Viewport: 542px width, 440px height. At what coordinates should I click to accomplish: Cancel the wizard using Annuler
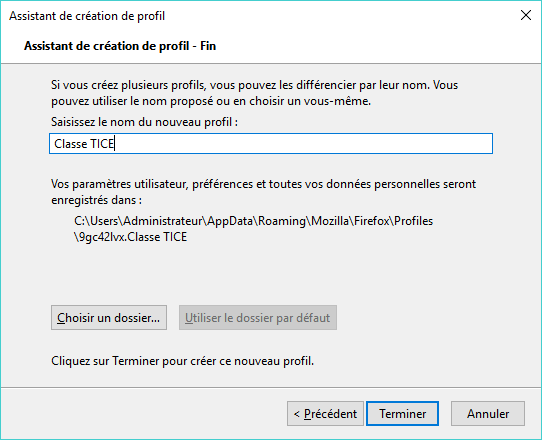[488, 413]
